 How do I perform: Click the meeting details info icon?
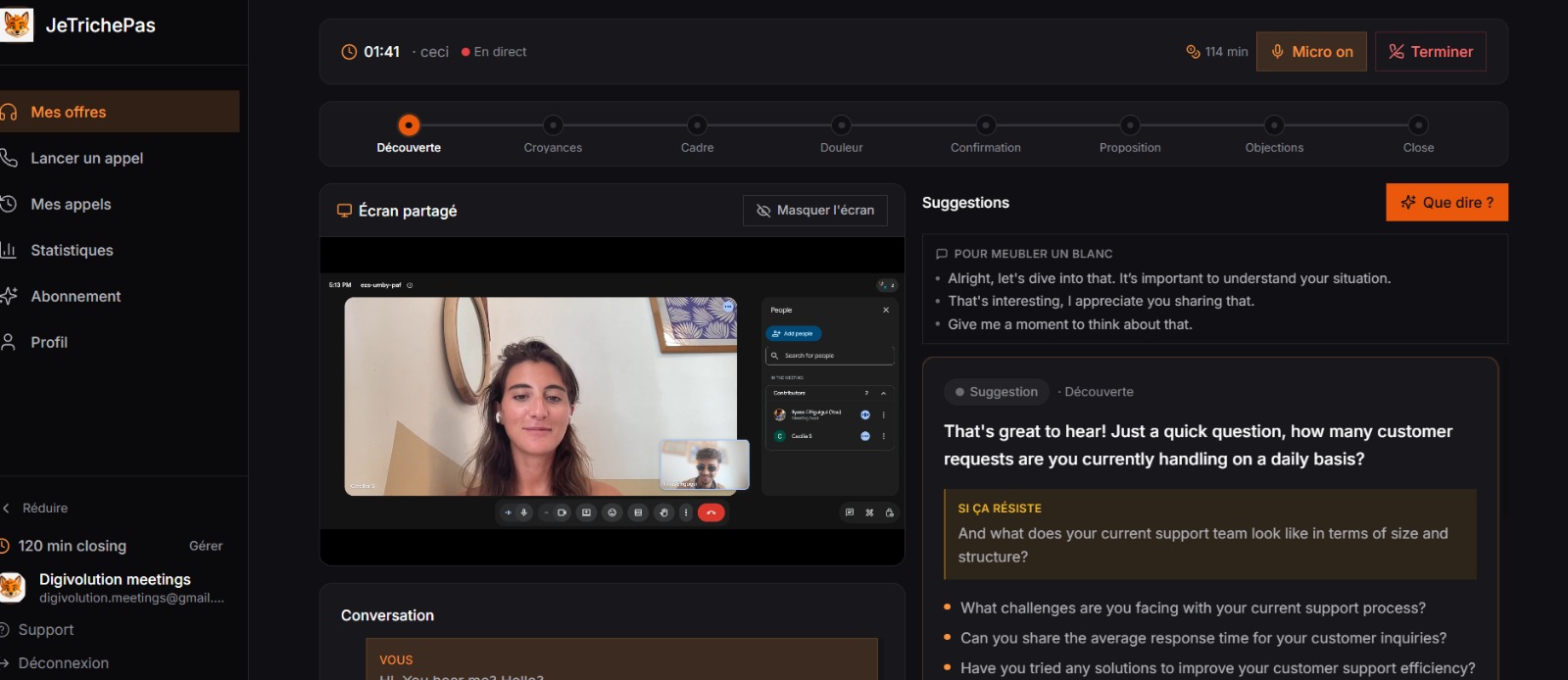point(410,285)
